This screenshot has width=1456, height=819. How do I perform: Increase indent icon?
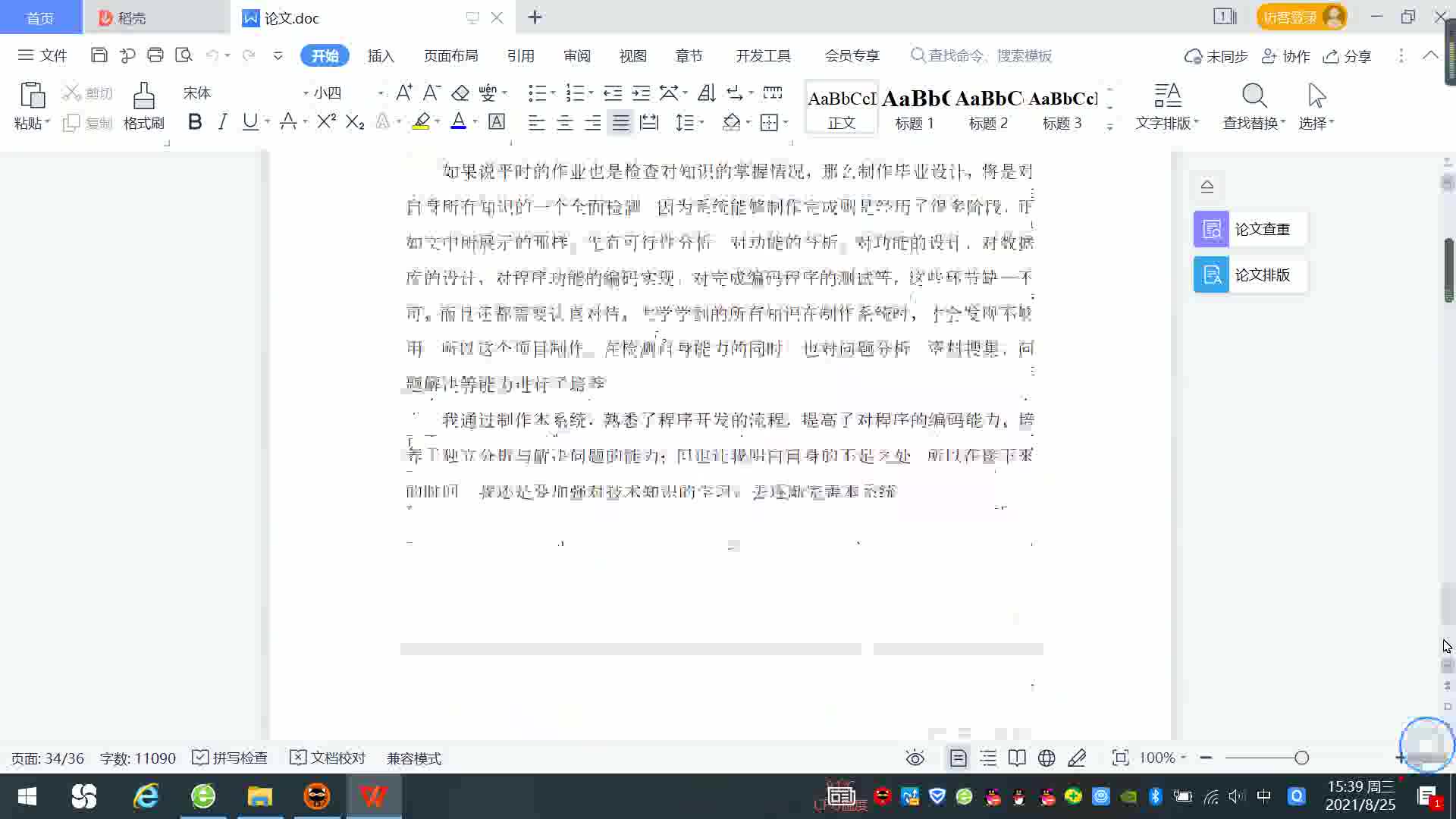641,93
